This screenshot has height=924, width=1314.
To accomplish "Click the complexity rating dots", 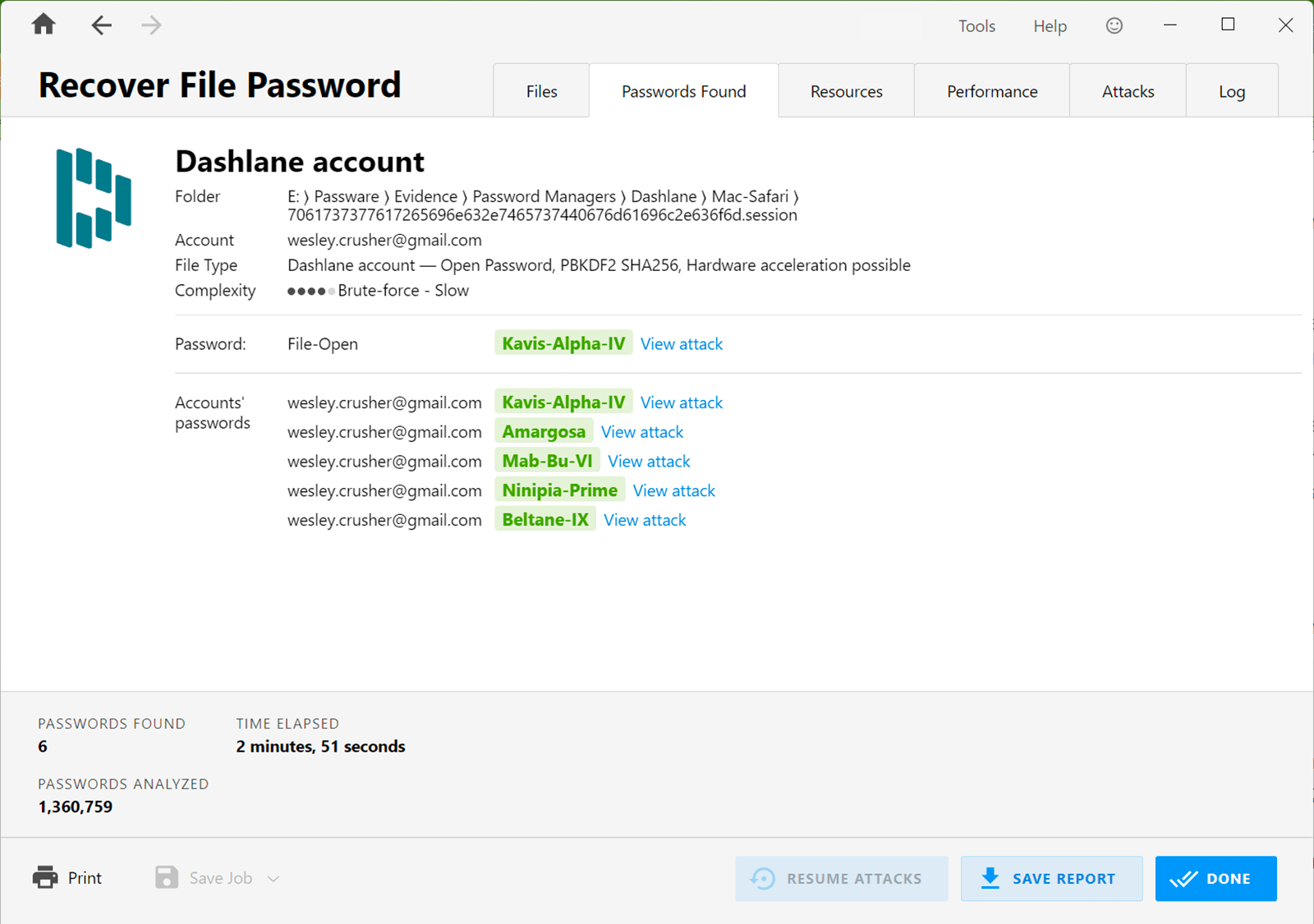I will pyautogui.click(x=310, y=290).
